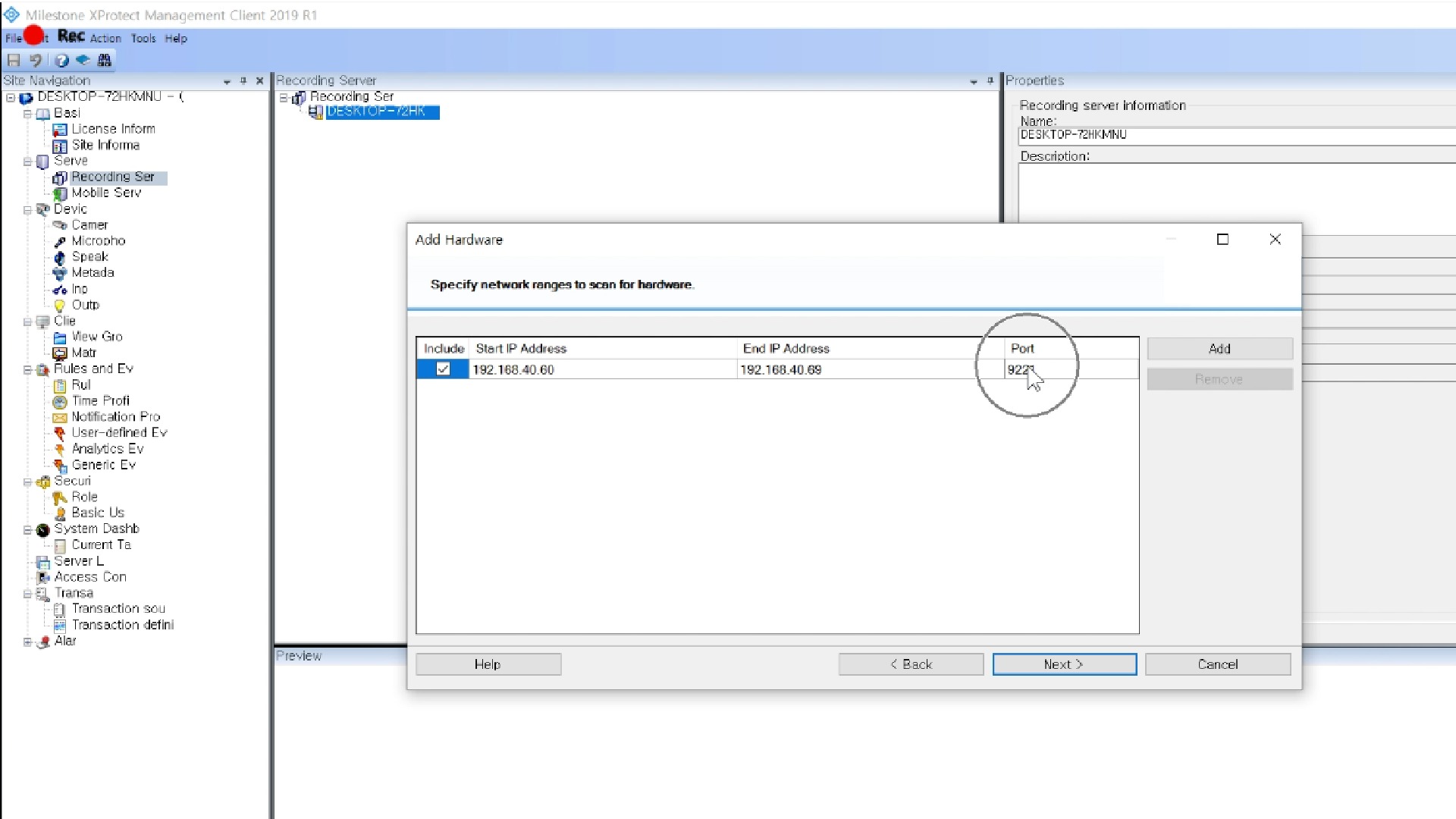Click the Basic Users icon under Security
This screenshot has height=819, width=1456.
point(60,513)
